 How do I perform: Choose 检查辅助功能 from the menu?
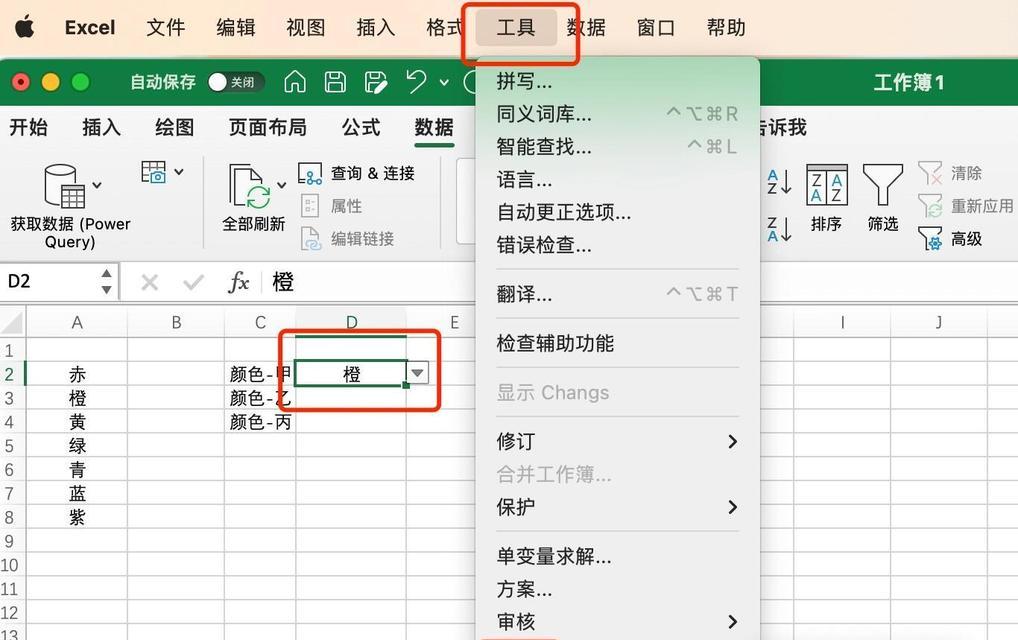[x=618, y=343]
